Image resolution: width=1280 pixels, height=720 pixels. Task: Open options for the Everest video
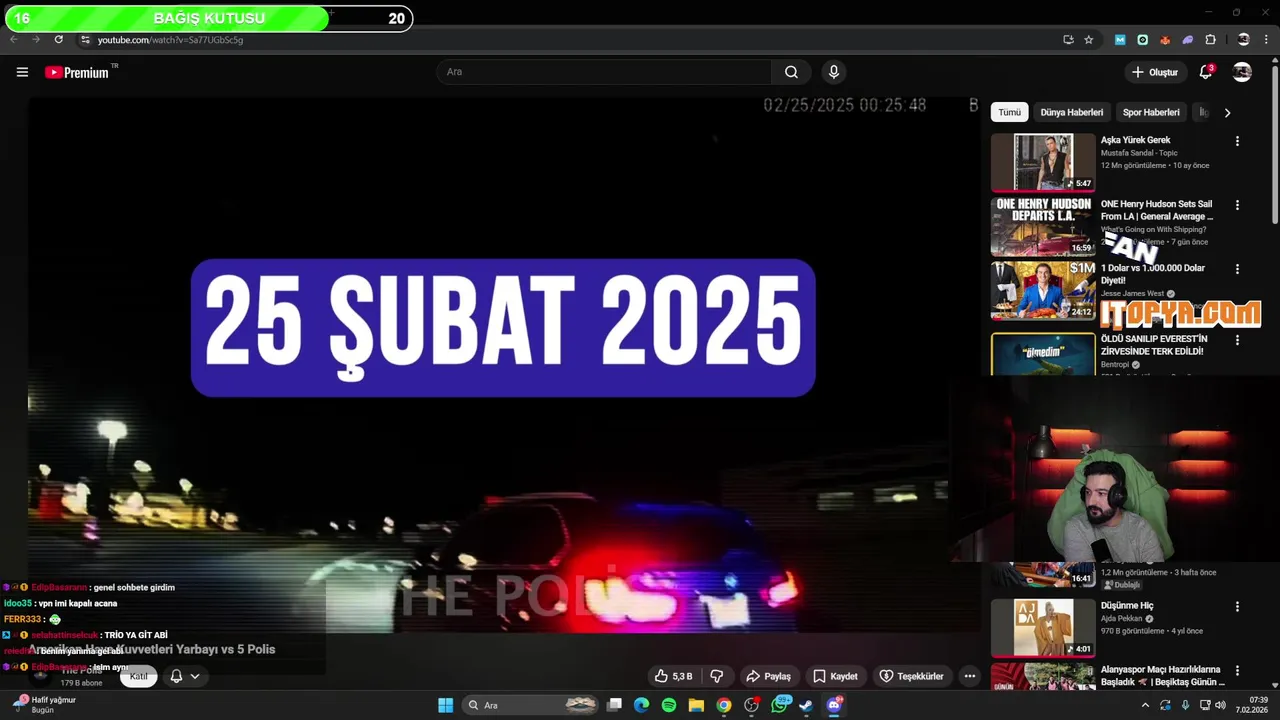(1237, 340)
